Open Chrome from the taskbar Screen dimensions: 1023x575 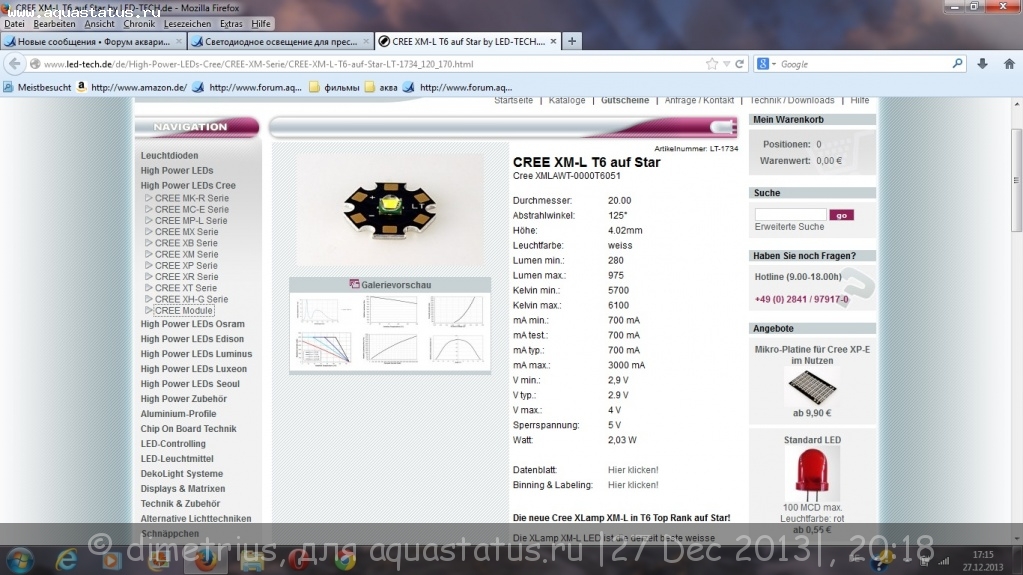345,560
